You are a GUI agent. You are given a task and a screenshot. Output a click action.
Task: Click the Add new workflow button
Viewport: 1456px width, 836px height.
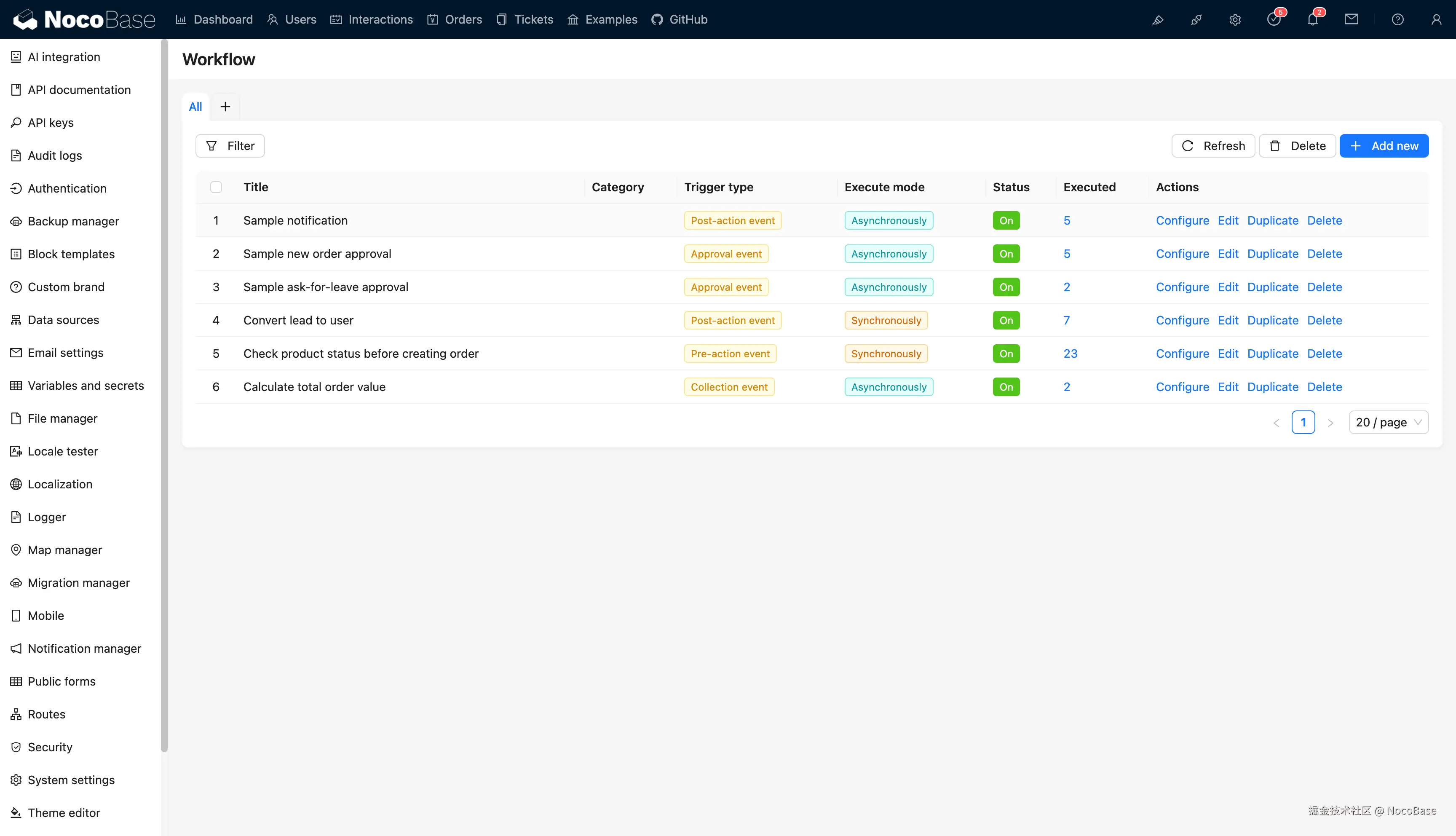(1384, 146)
